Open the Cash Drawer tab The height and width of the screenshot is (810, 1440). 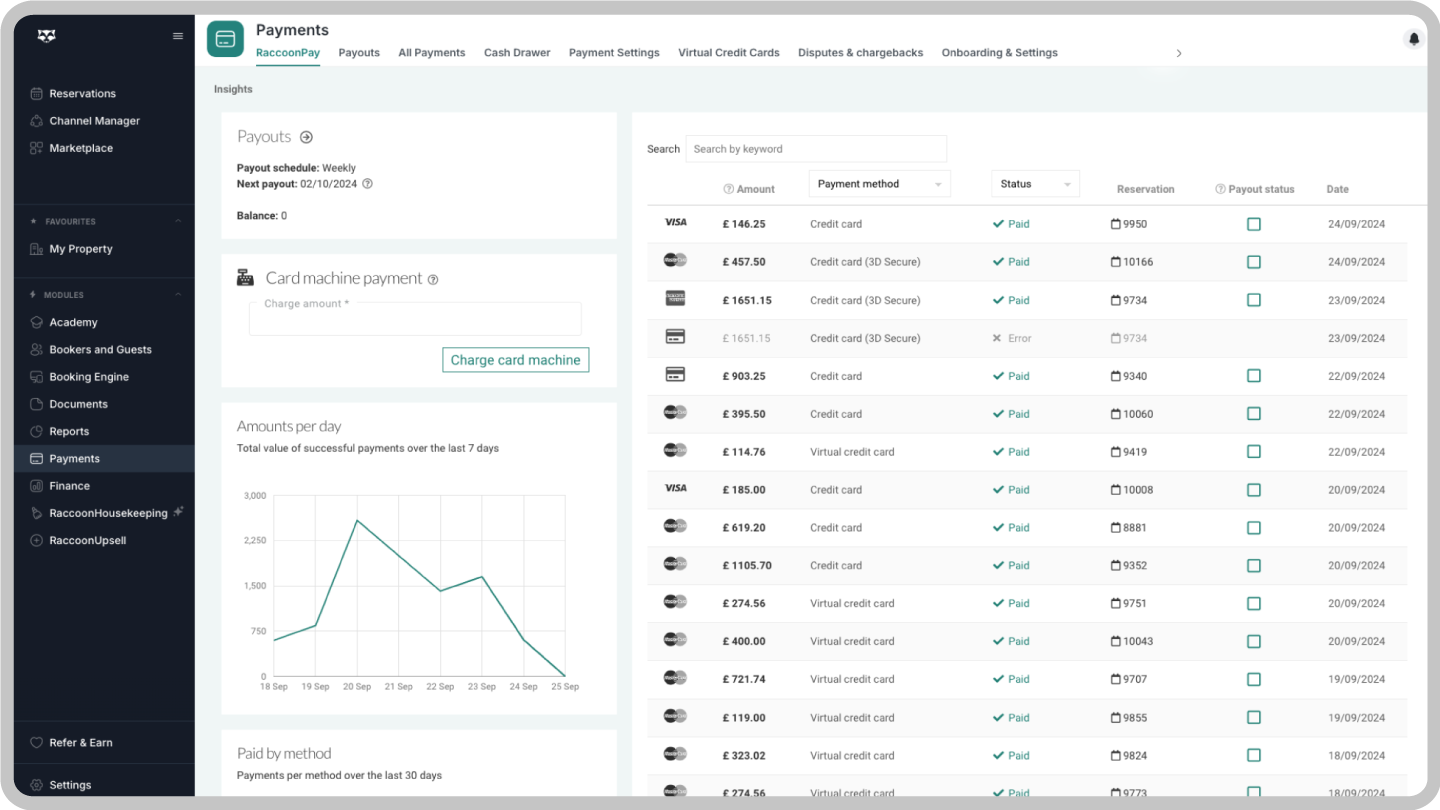click(x=517, y=53)
